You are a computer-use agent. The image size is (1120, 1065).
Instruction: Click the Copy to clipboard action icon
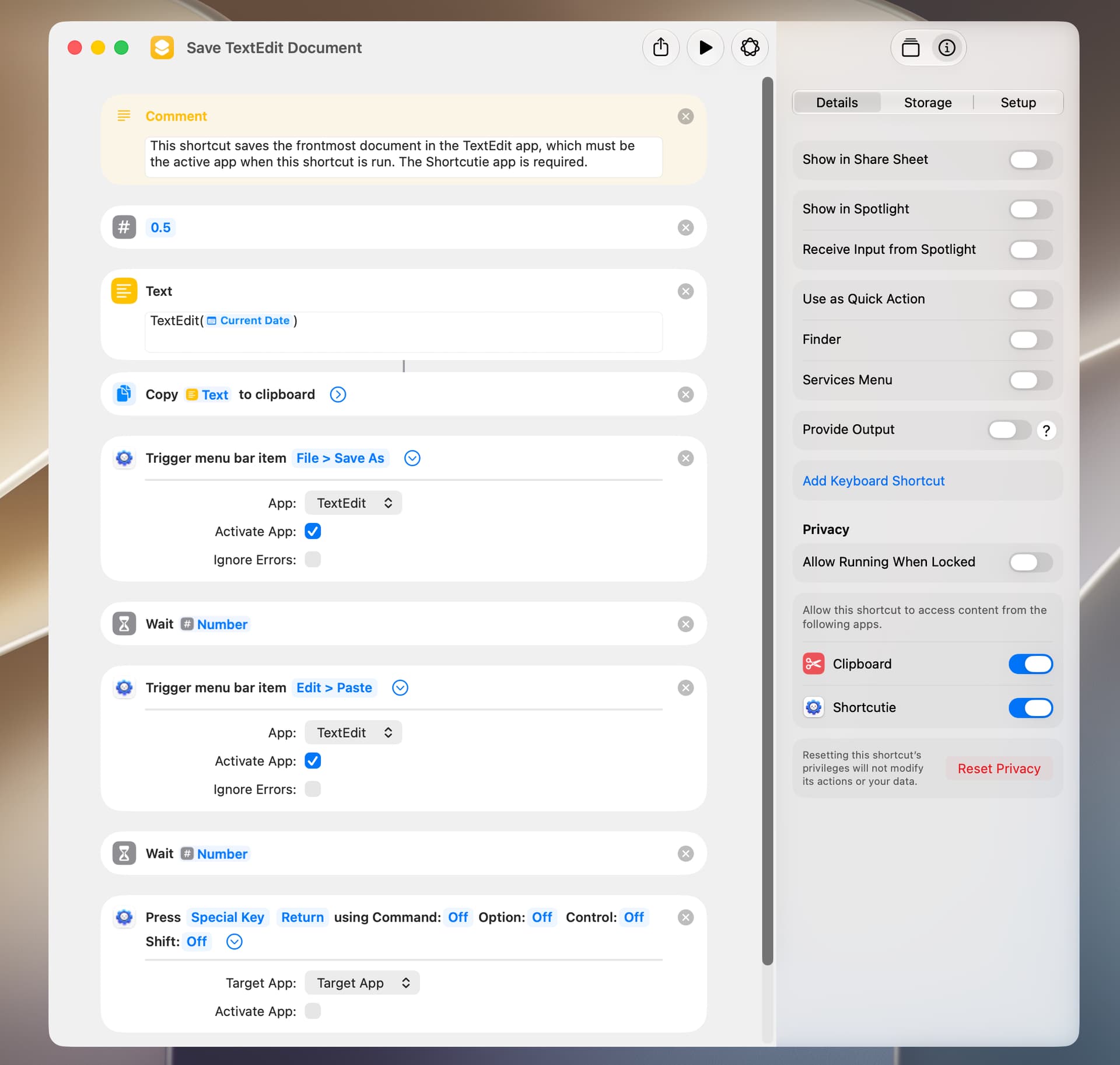(124, 394)
